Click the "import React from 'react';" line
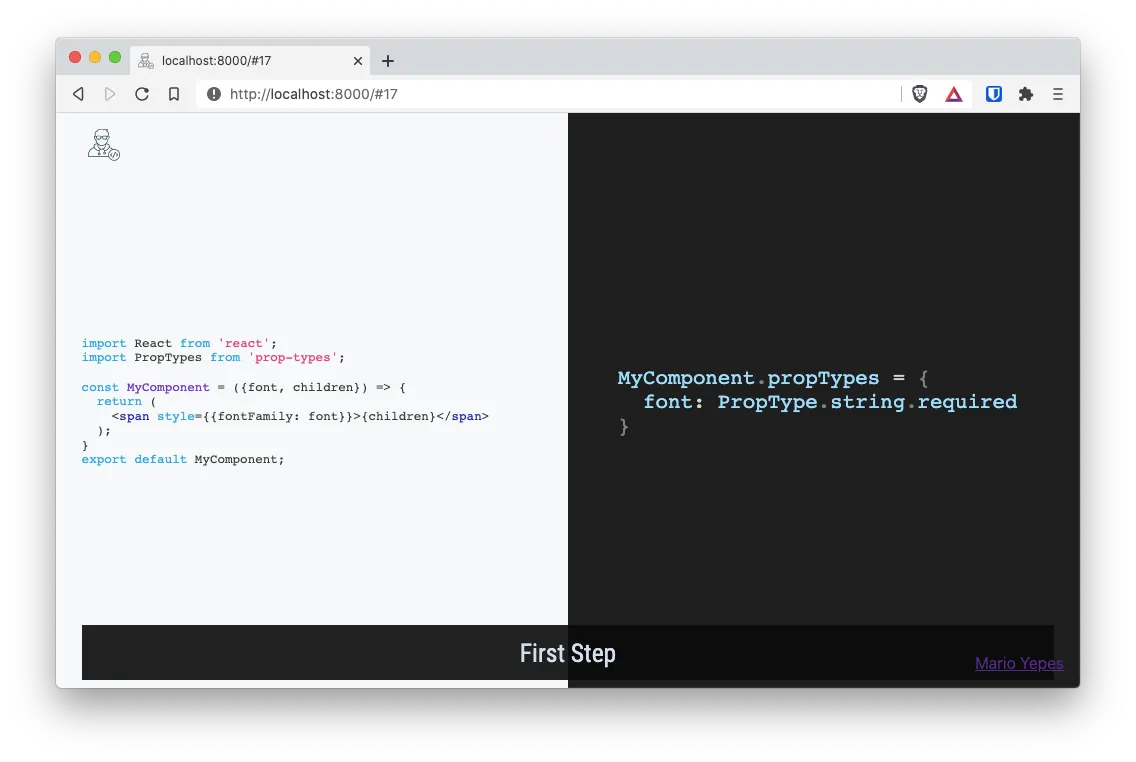 click(x=179, y=343)
